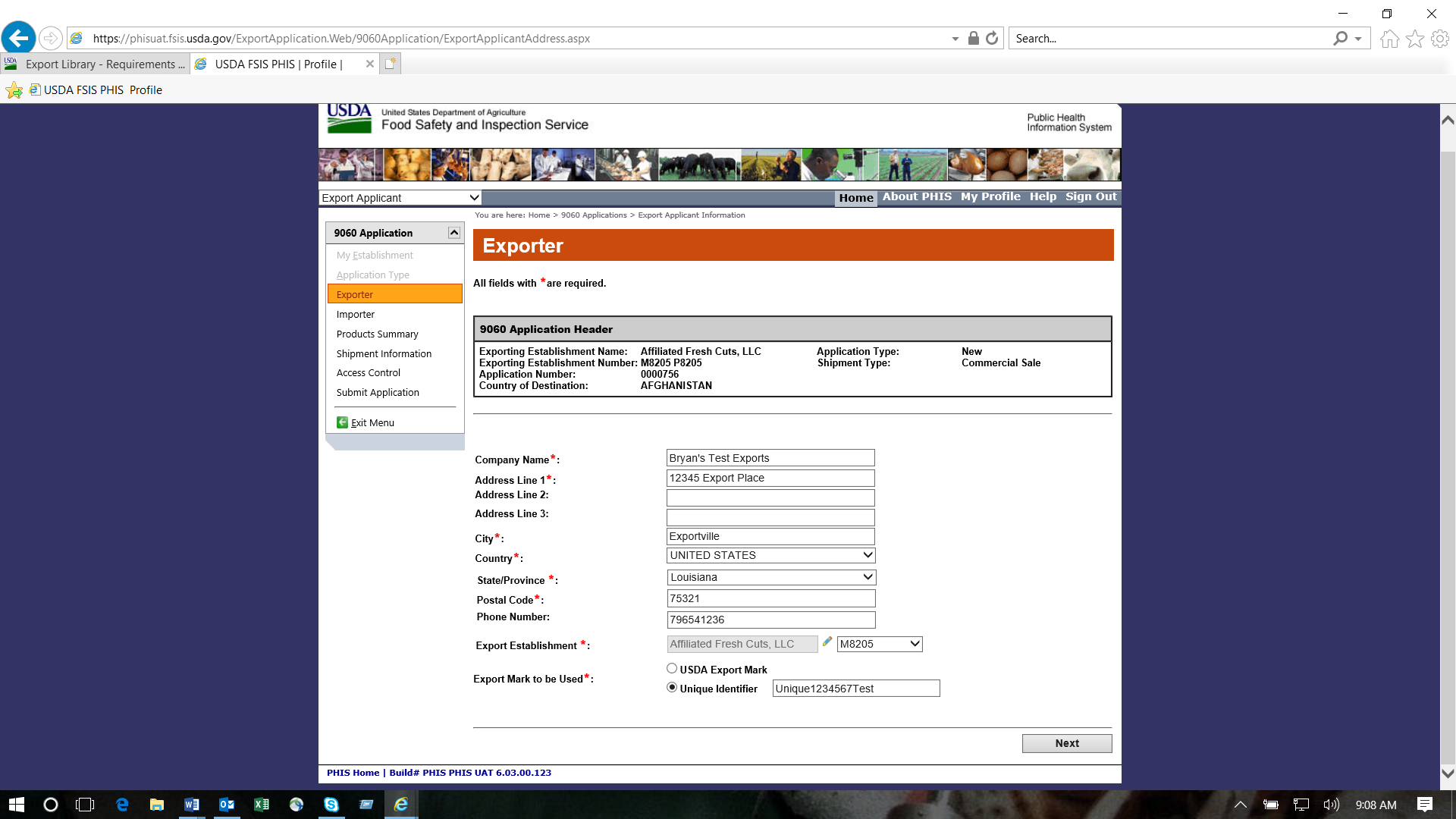This screenshot has height=819, width=1456.
Task: Click the green Exit Menu icon
Action: pyautogui.click(x=343, y=422)
